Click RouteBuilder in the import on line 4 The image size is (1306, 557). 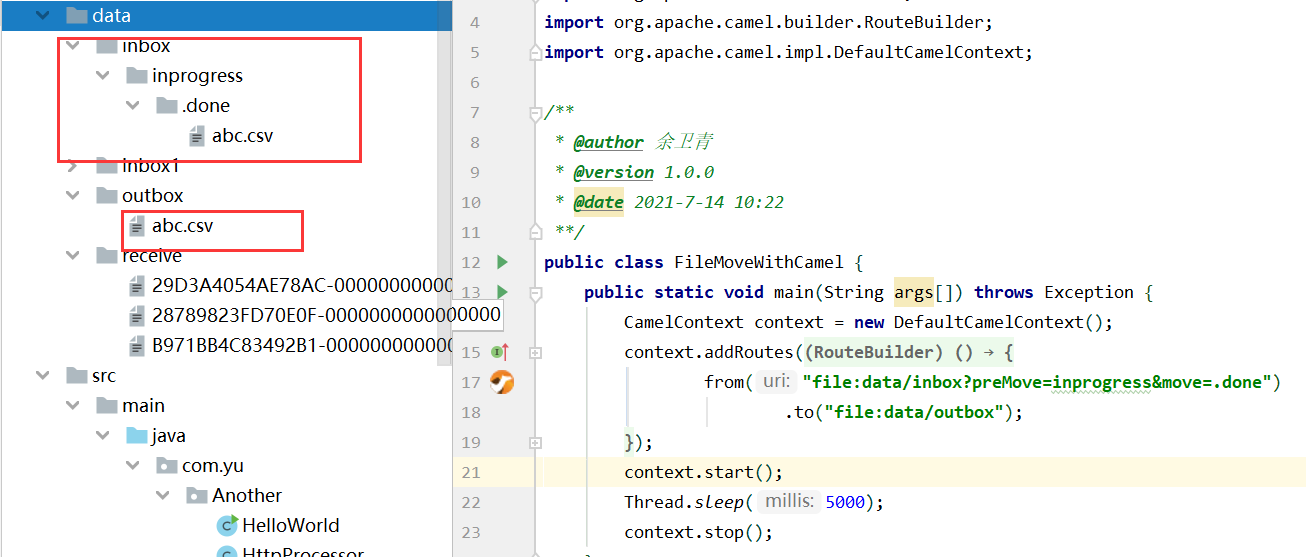point(923,22)
